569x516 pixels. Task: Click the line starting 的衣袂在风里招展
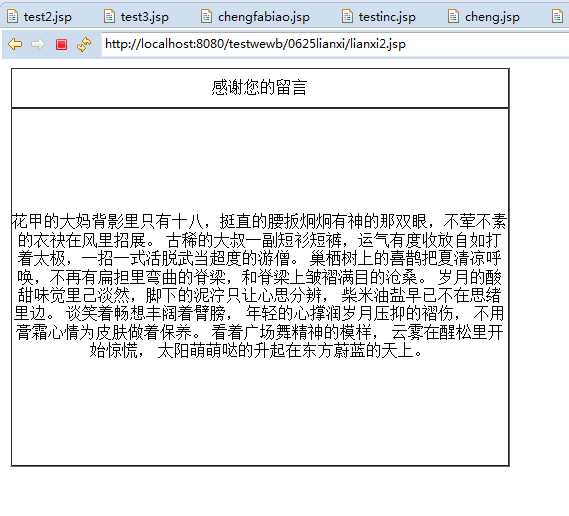point(259,239)
